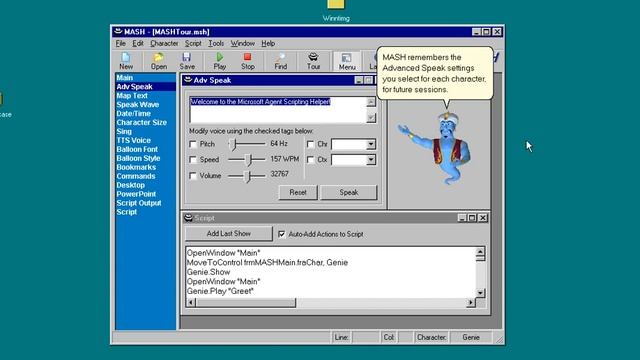This screenshot has width=640, height=360.
Task: Click the Speed slider handle
Action: 249,160
